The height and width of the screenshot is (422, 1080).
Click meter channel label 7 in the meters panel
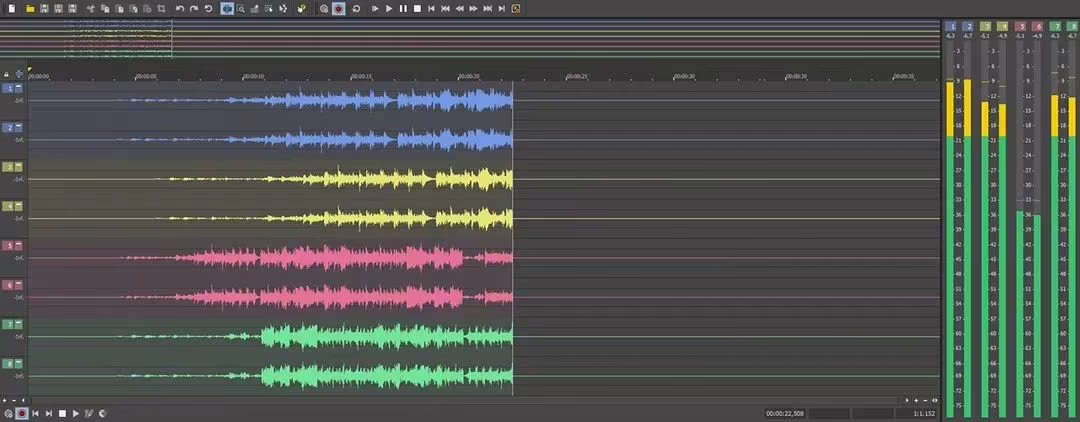point(1055,26)
